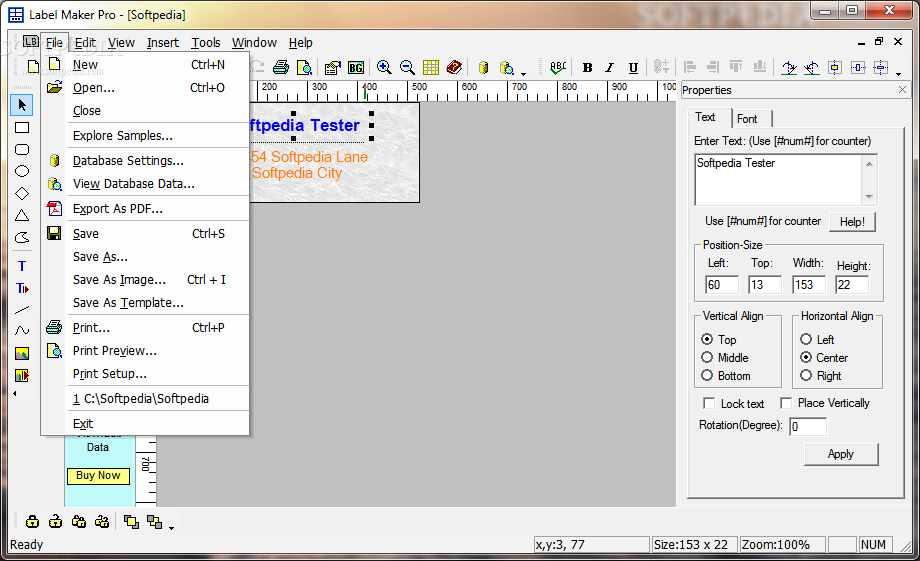Expand overflow arrow after database view icon
Viewport: 920px width, 561px height.
point(523,73)
